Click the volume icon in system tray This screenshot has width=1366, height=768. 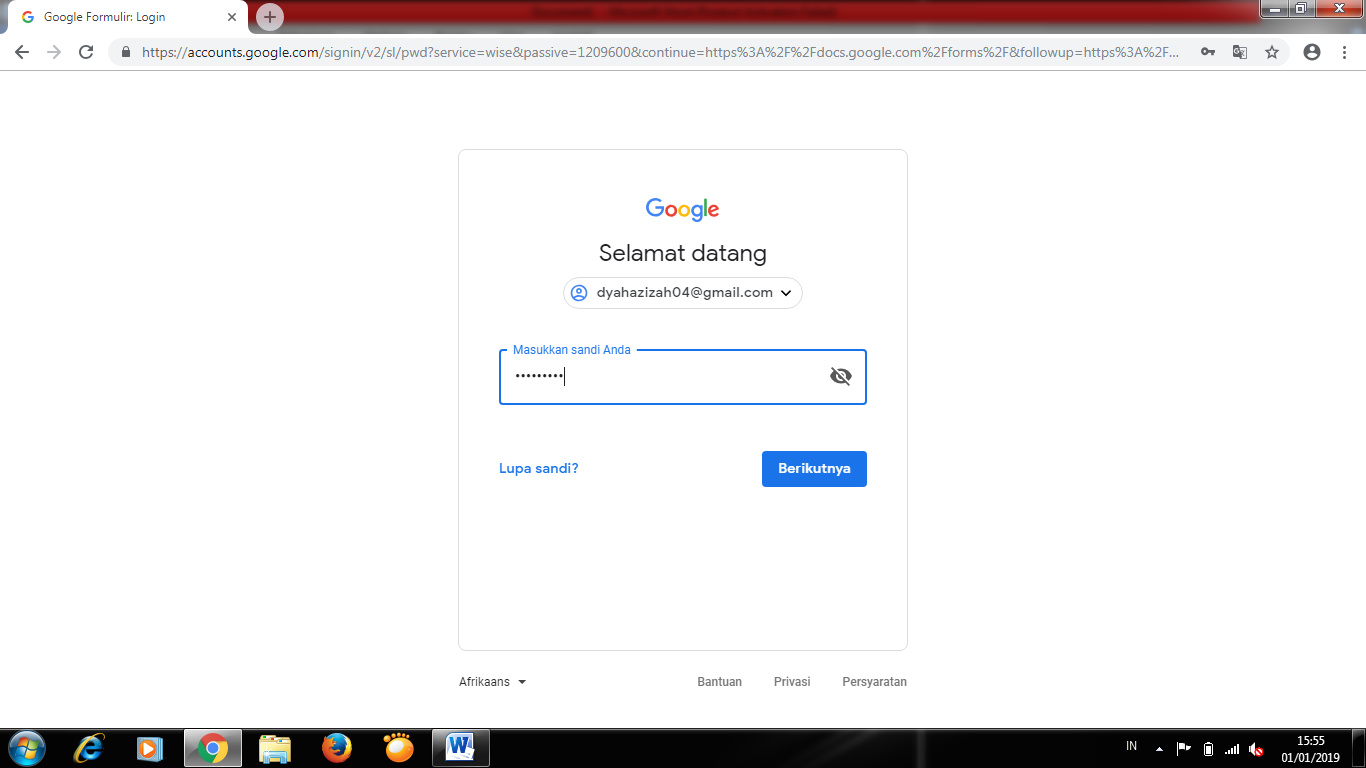[x=1257, y=748]
